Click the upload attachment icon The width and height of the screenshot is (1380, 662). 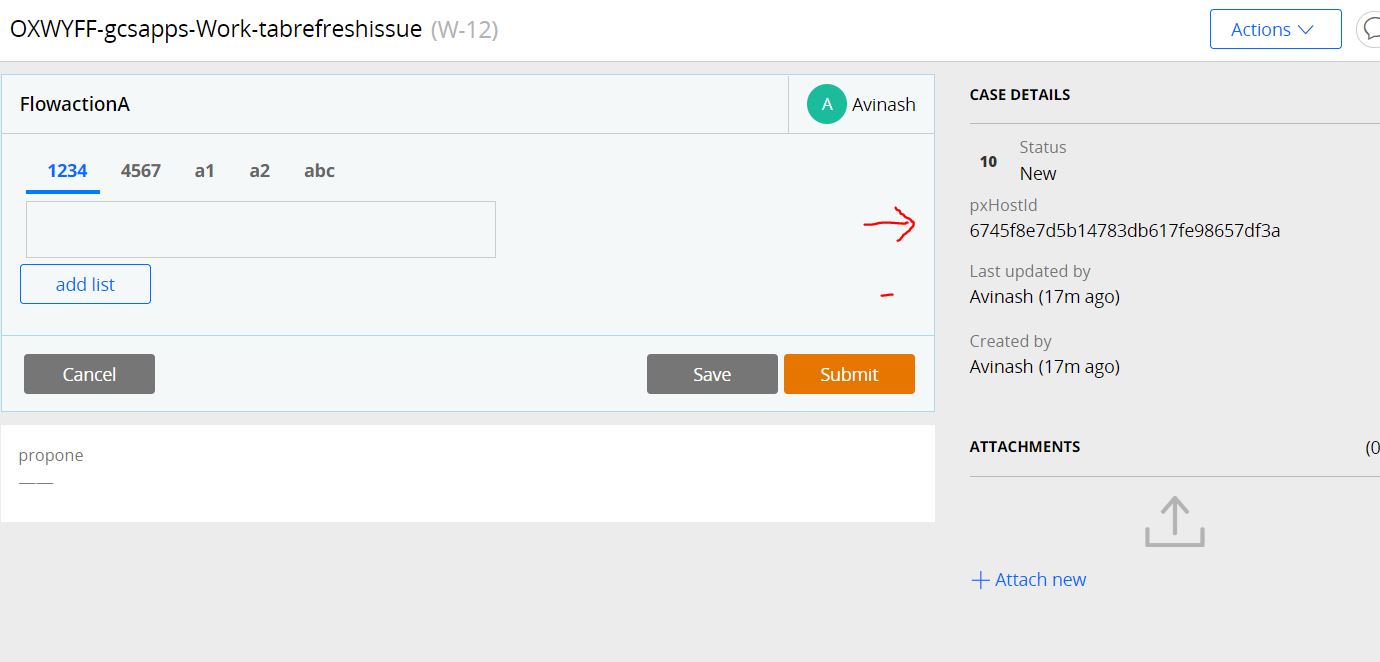(x=1174, y=522)
